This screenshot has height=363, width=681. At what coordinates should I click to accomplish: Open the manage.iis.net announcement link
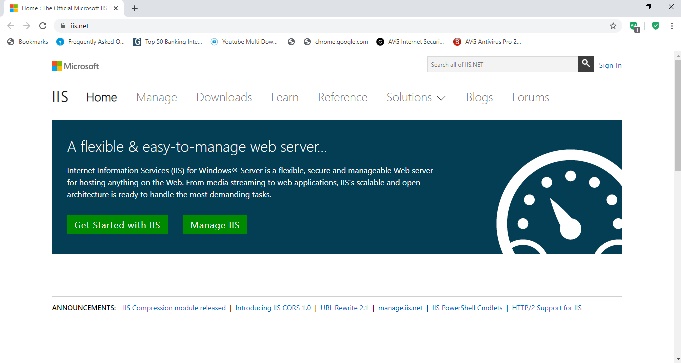pyautogui.click(x=400, y=308)
